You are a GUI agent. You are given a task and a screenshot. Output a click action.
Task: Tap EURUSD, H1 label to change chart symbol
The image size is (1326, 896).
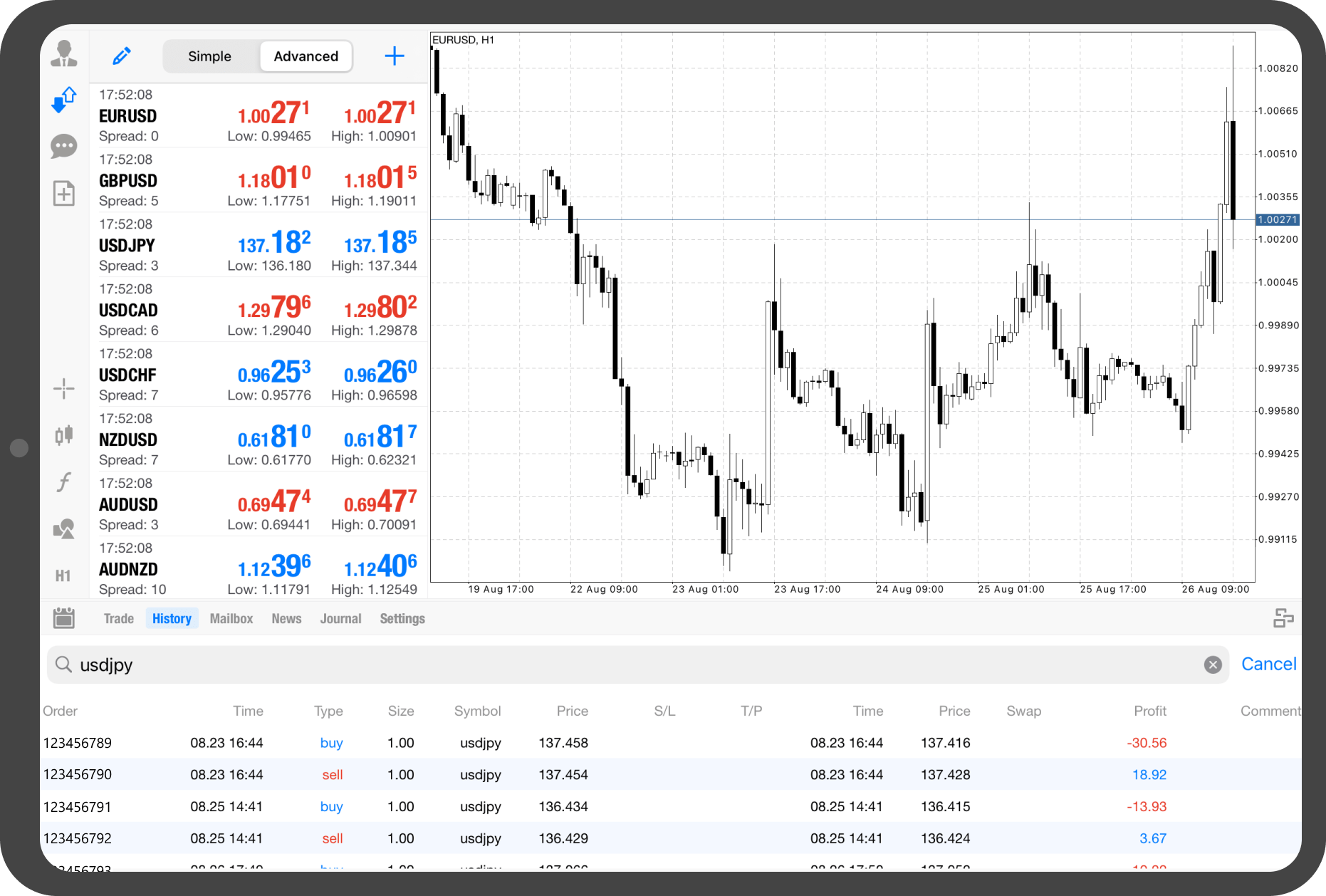[x=464, y=40]
